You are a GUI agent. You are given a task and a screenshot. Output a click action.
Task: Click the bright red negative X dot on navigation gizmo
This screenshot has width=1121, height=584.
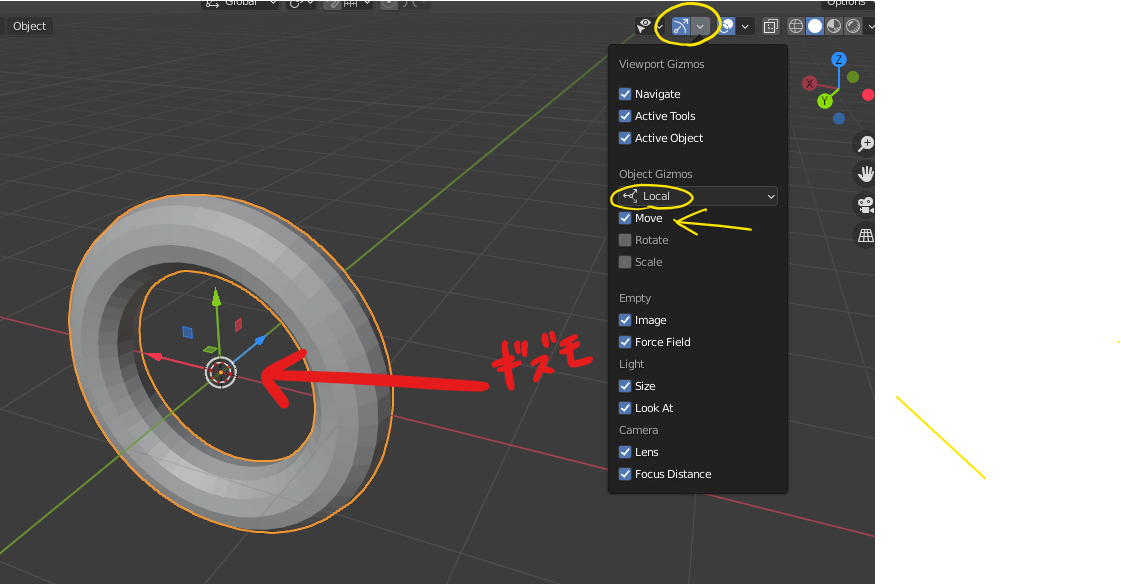tap(868, 94)
